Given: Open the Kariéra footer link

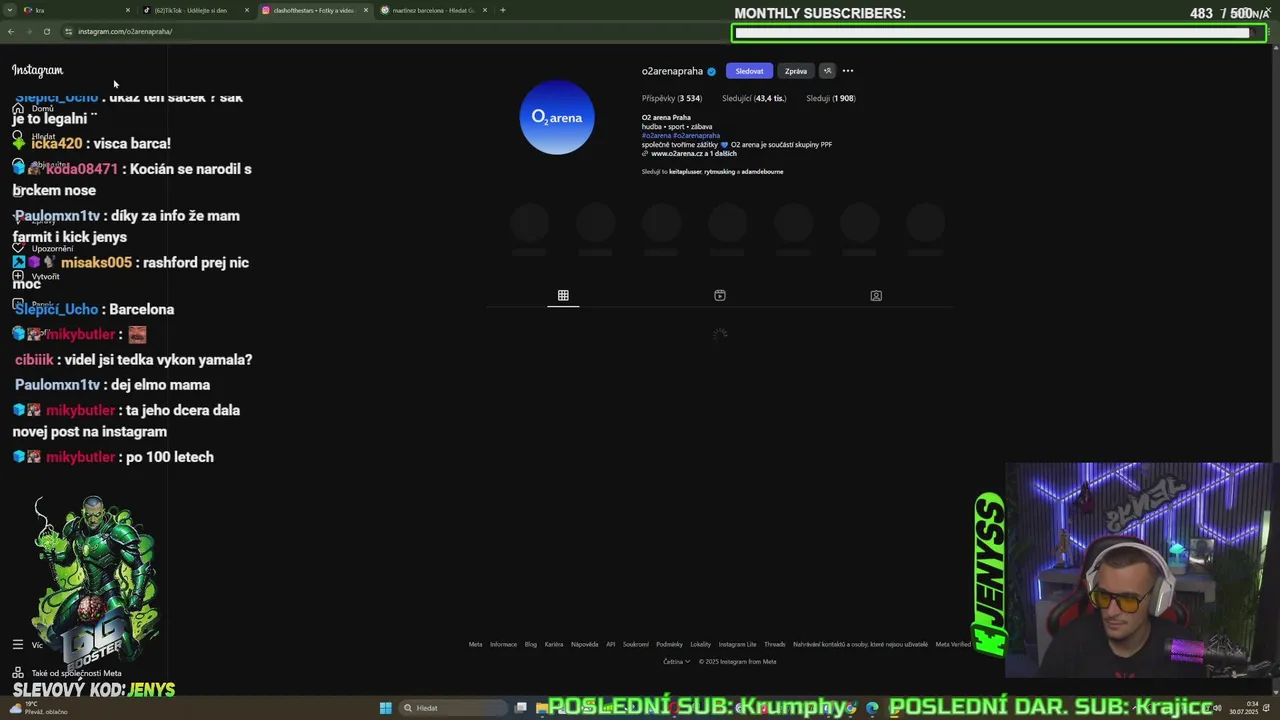Looking at the screenshot, I should [x=554, y=644].
